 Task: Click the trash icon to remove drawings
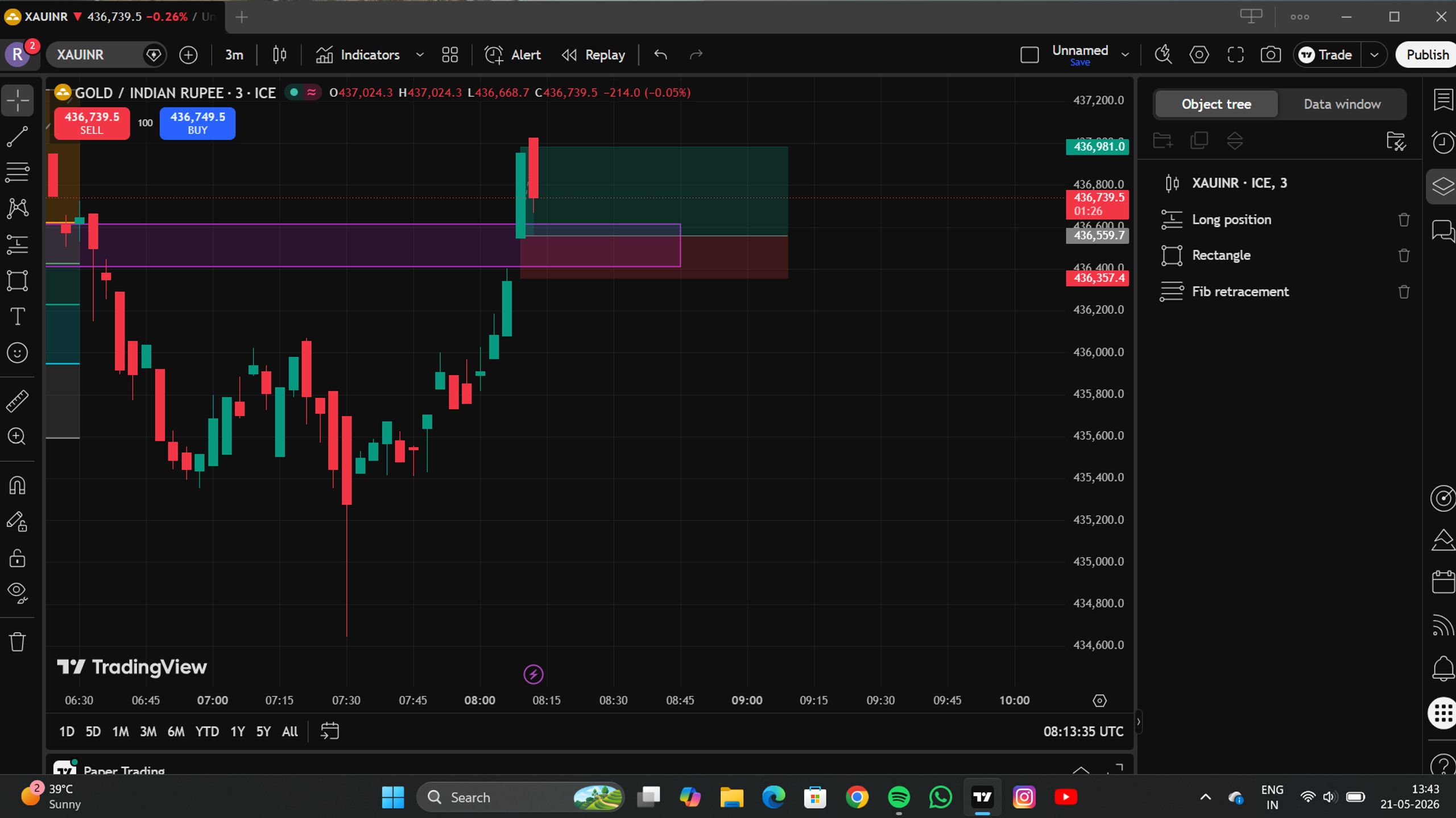pos(18,642)
